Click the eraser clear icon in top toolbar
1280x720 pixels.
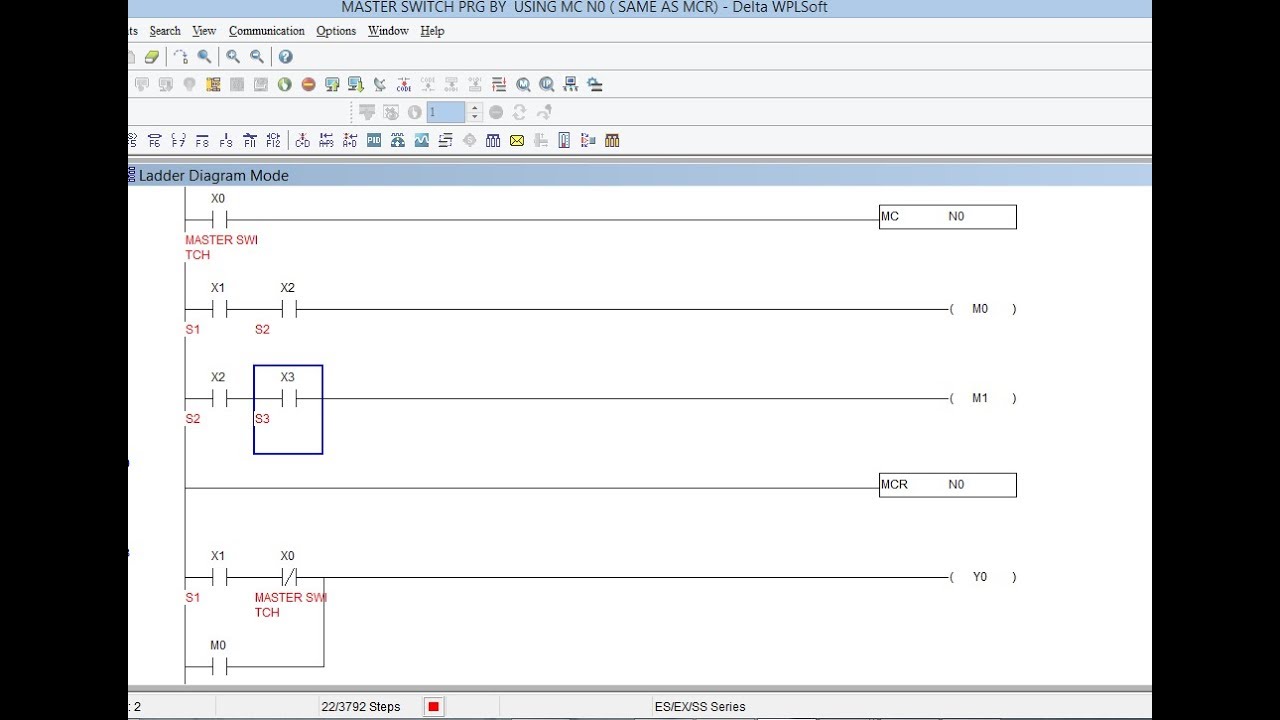coord(152,57)
